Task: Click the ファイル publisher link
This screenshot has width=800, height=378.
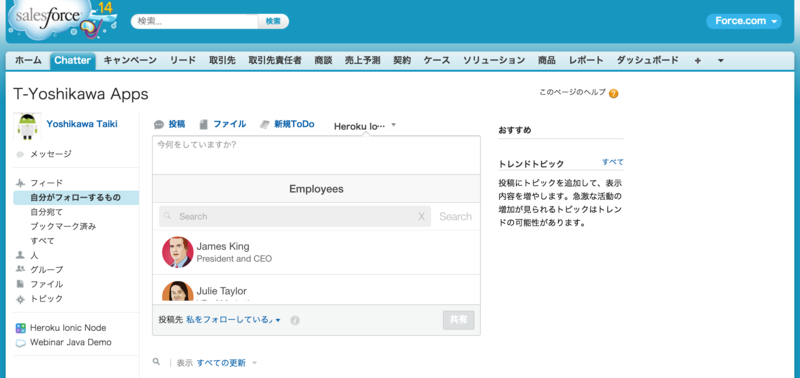Action: (229, 124)
